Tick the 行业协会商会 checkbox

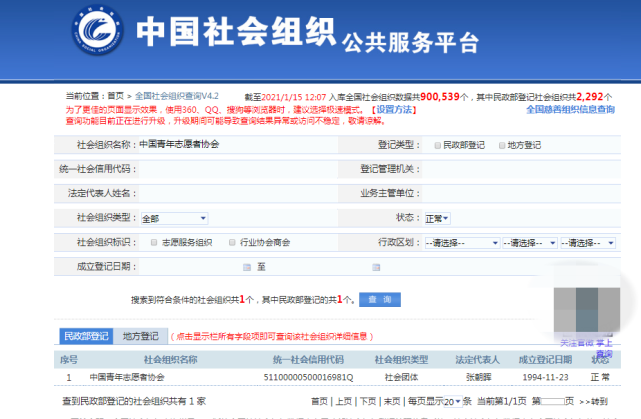[232, 242]
